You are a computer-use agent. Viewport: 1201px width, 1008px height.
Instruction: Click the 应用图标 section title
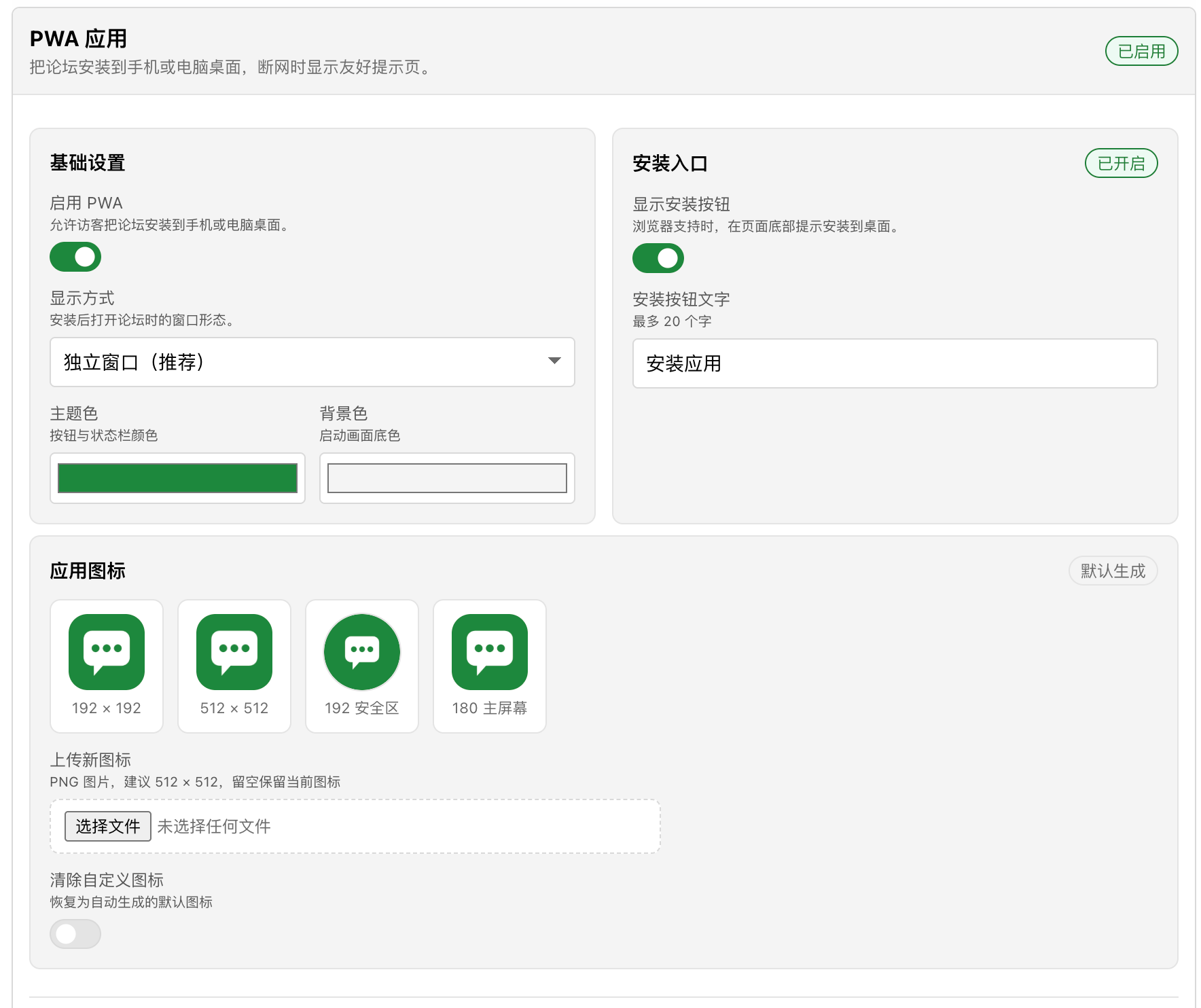coord(88,571)
